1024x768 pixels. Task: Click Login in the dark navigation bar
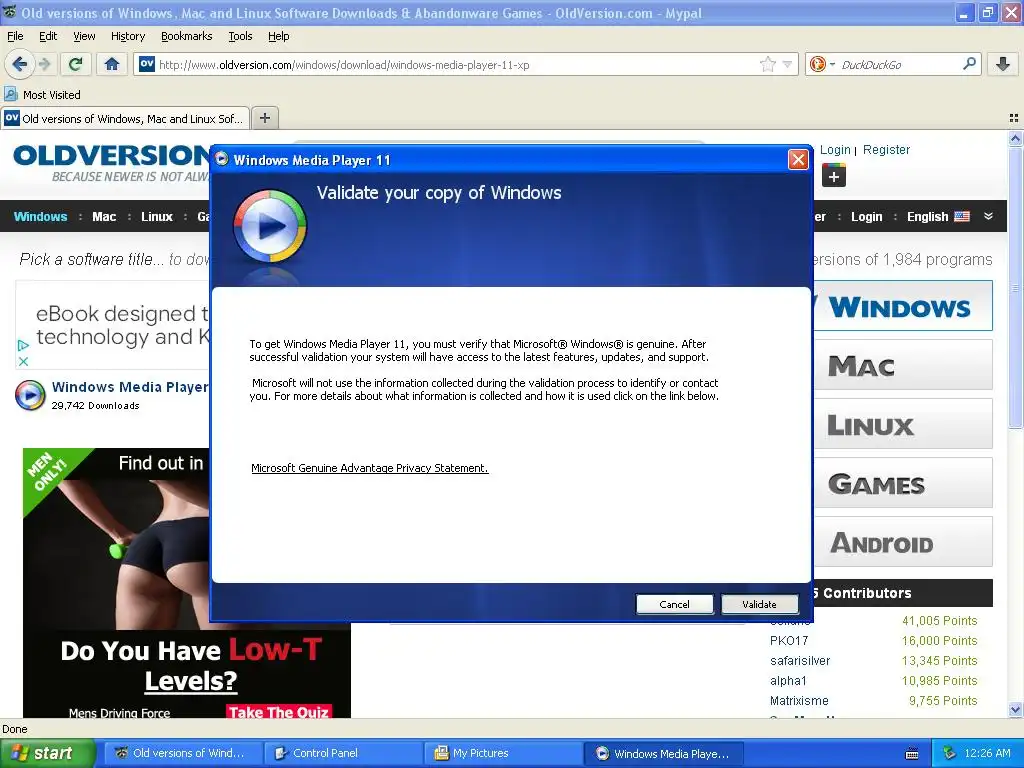point(867,216)
